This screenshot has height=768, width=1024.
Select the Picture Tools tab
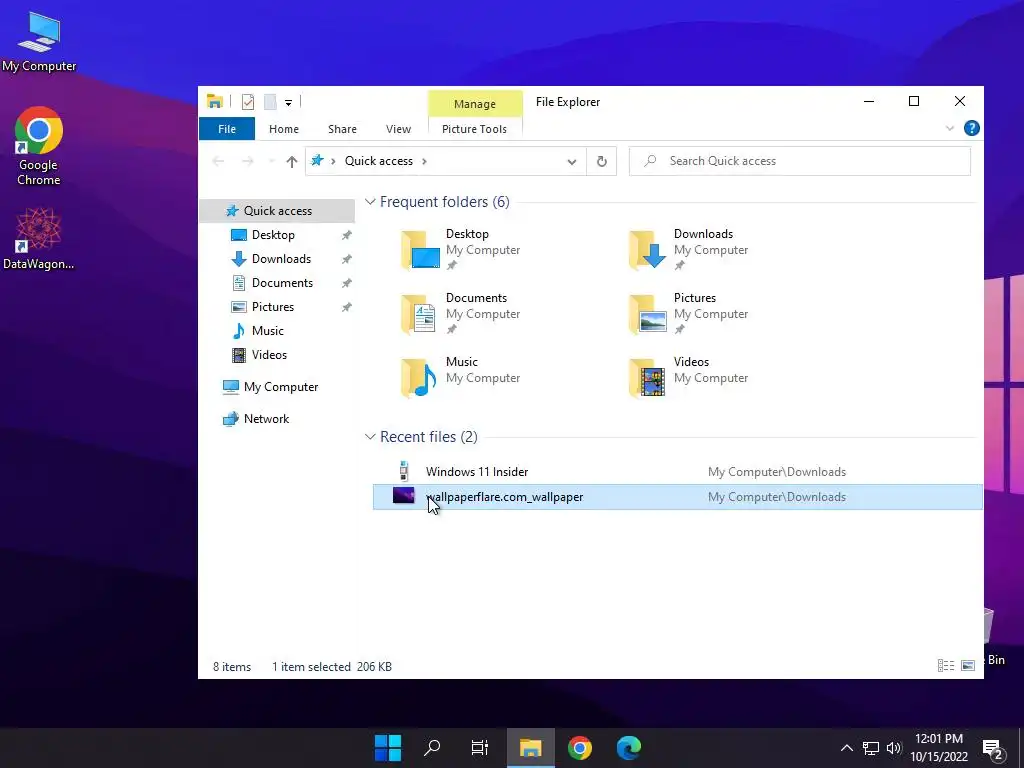pos(474,129)
